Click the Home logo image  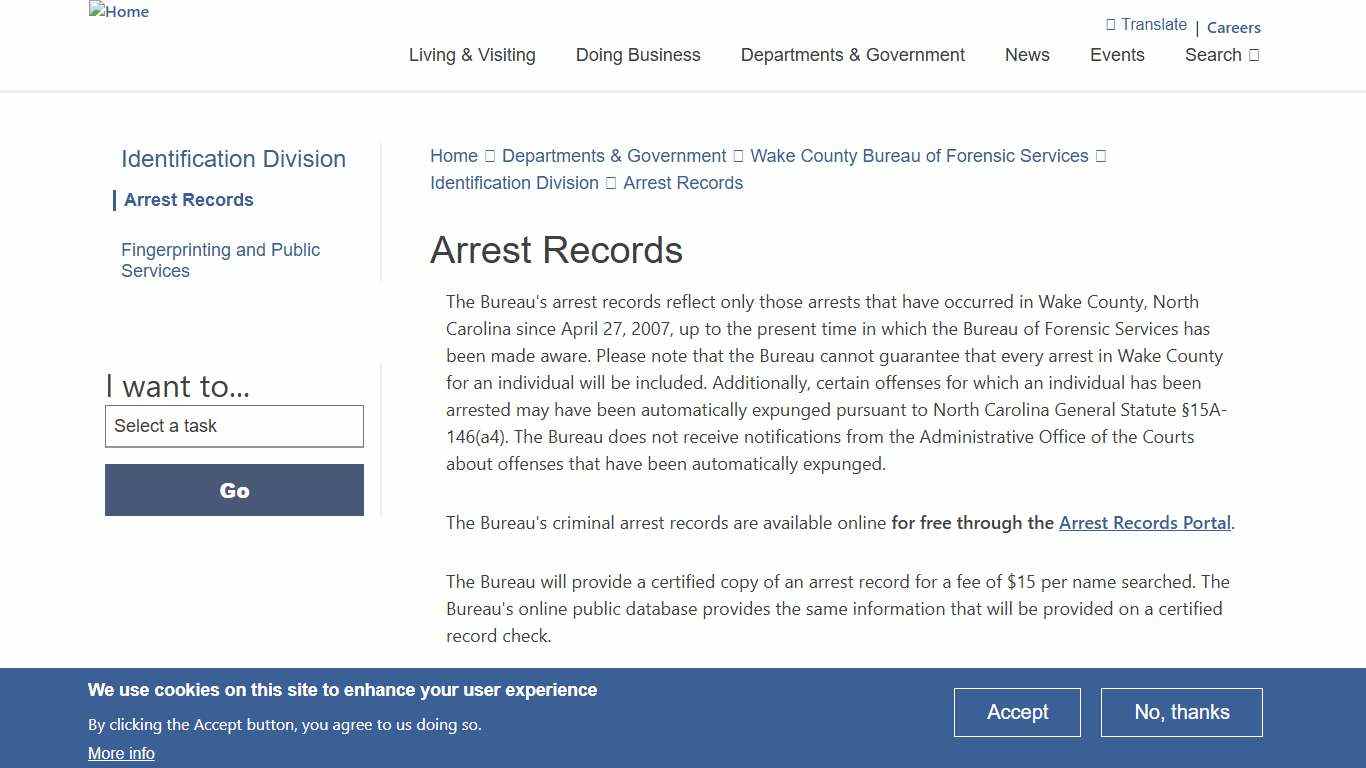click(118, 12)
